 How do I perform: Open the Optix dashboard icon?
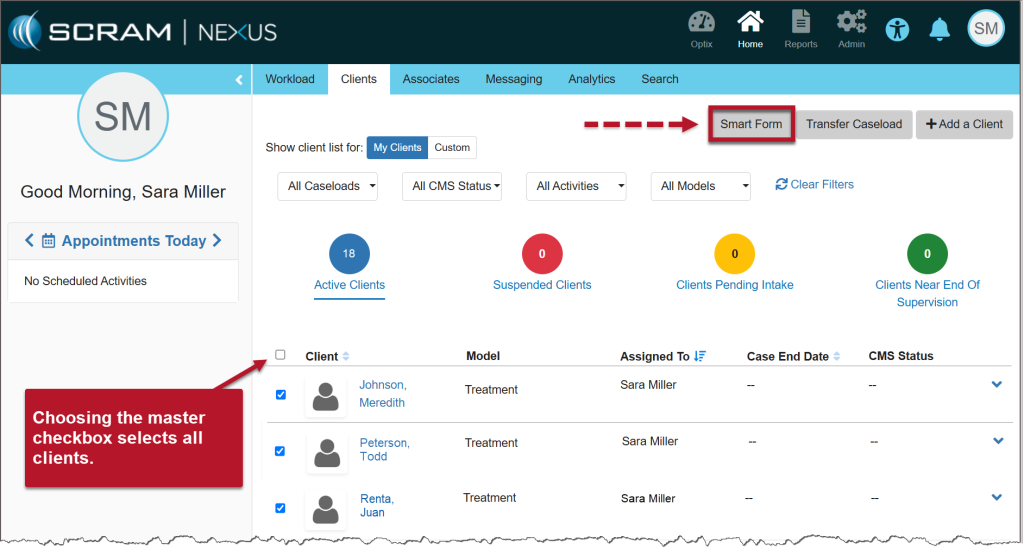[x=702, y=24]
